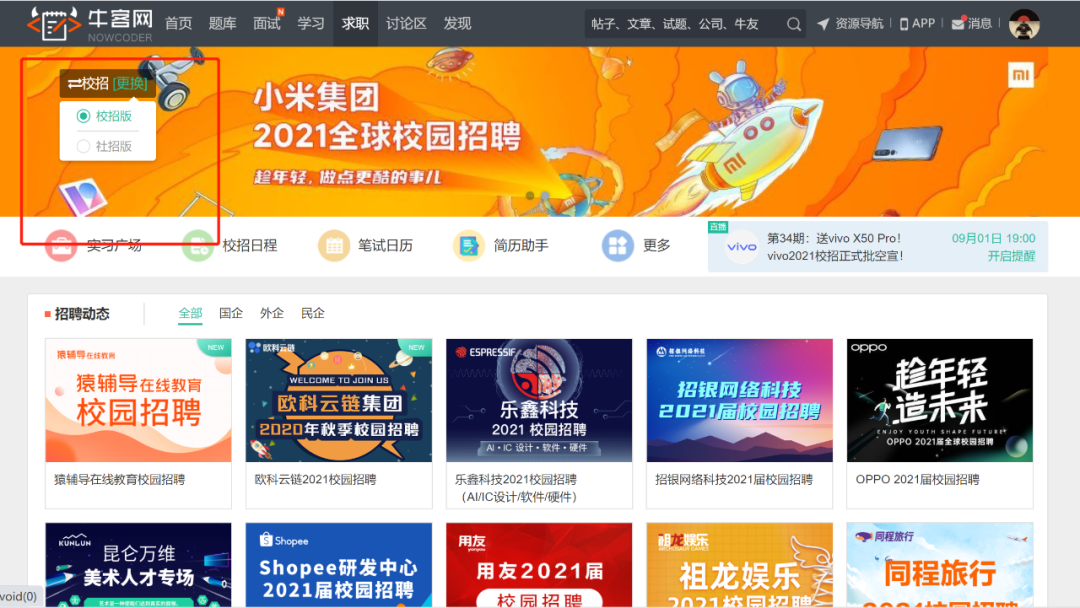Click the search magnifier icon
Viewport: 1080px width, 608px height.
(x=793, y=24)
